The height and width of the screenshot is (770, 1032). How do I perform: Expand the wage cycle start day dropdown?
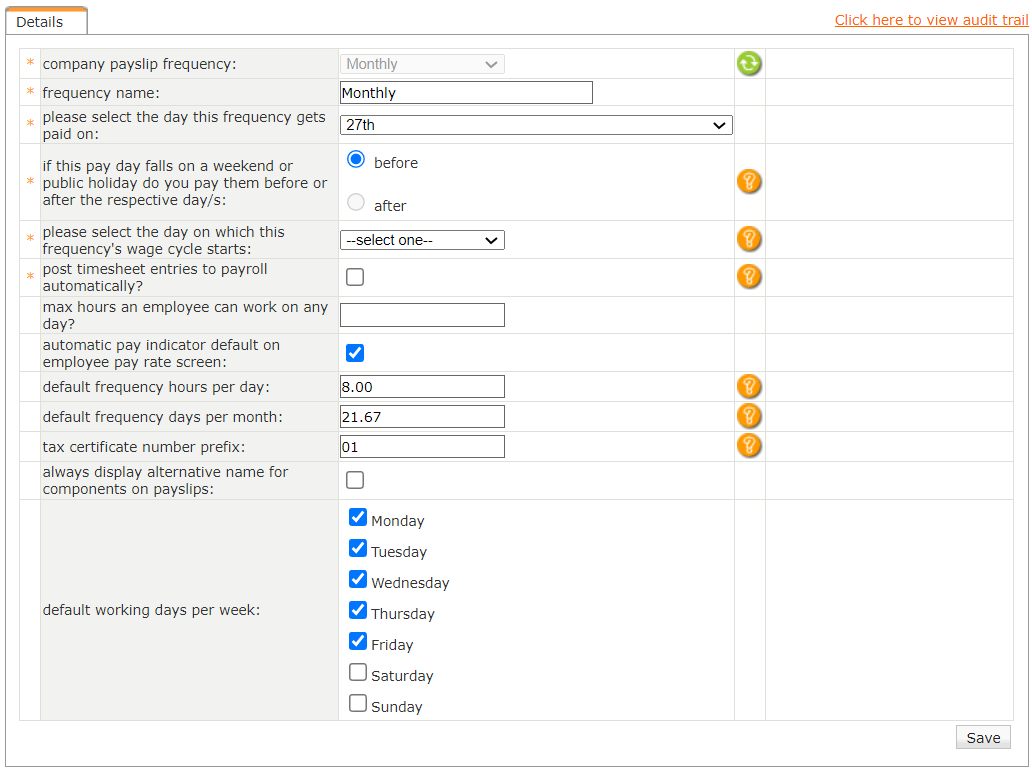click(422, 240)
